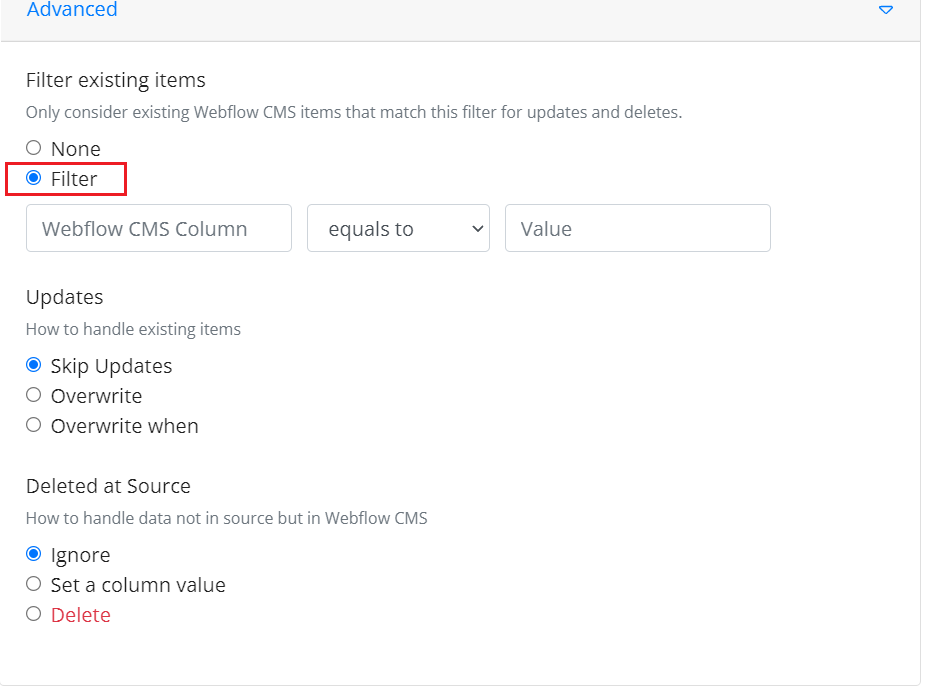Image resolution: width=931 pixels, height=686 pixels.
Task: Click the 'Set a column value' label
Action: [138, 585]
